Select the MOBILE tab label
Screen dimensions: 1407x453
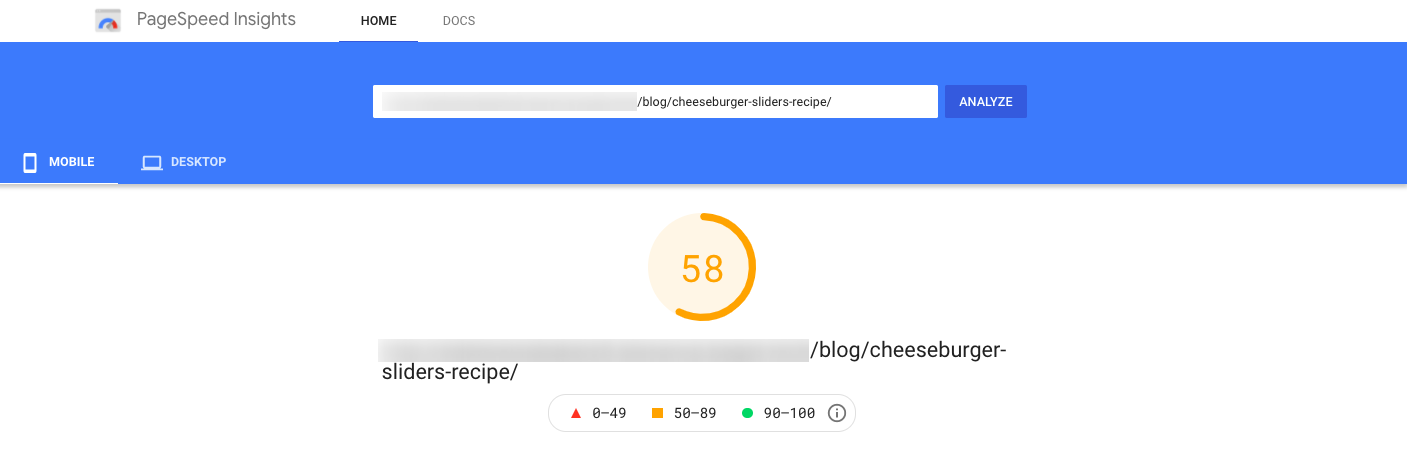(72, 162)
